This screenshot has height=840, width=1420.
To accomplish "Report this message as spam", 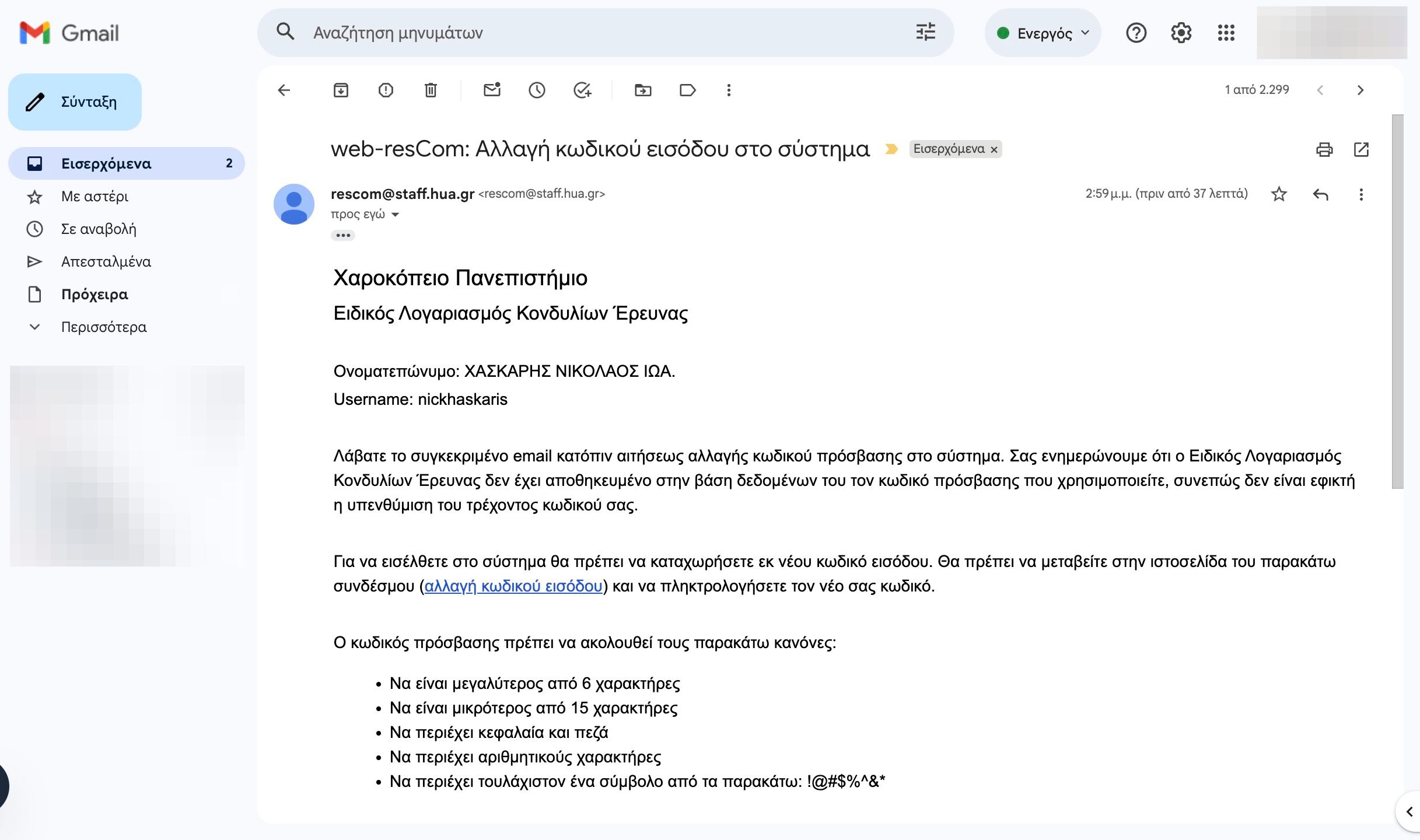I will tap(386, 90).
